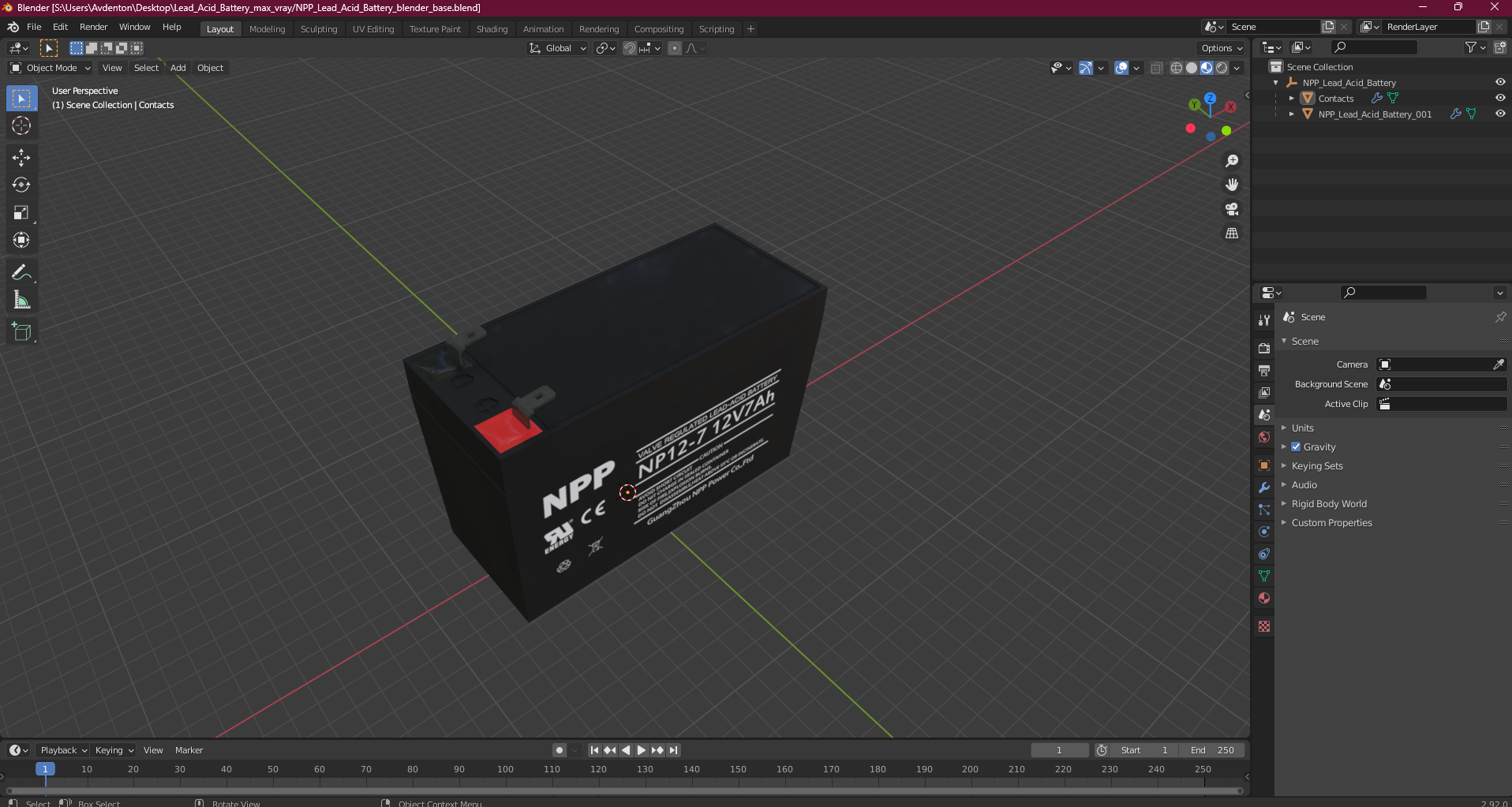The height and width of the screenshot is (807, 1512).
Task: Open the Texture properties checker tab
Action: (x=1264, y=626)
